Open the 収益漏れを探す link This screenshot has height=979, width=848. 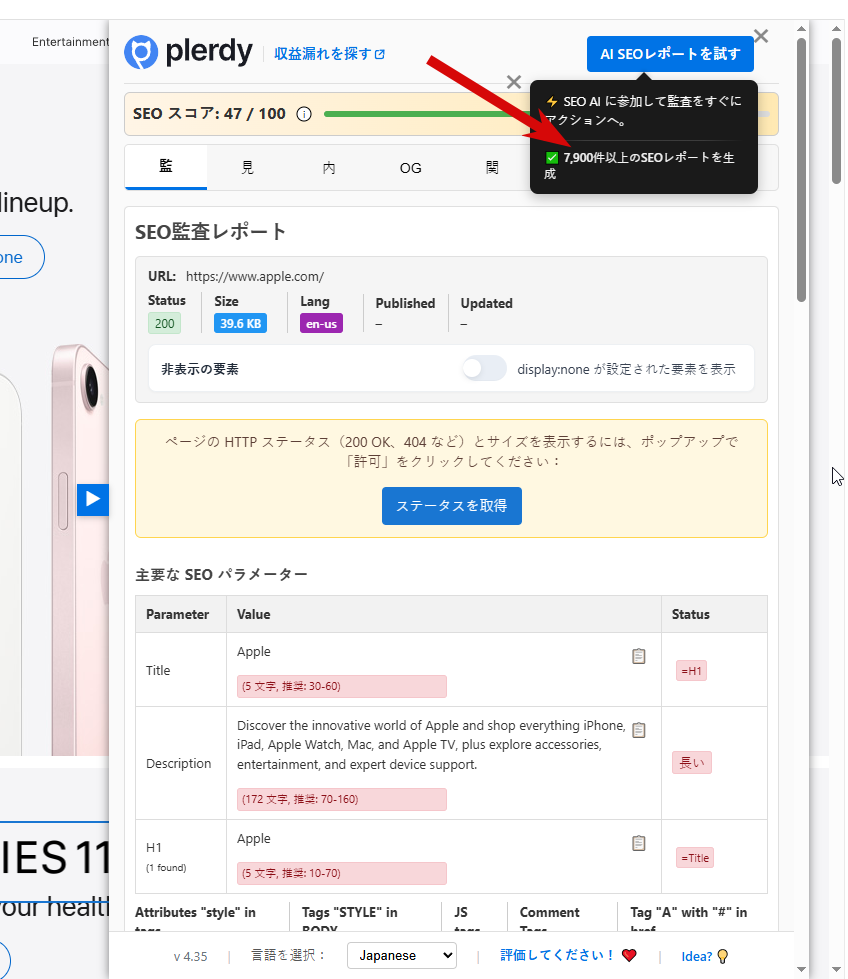(329, 54)
